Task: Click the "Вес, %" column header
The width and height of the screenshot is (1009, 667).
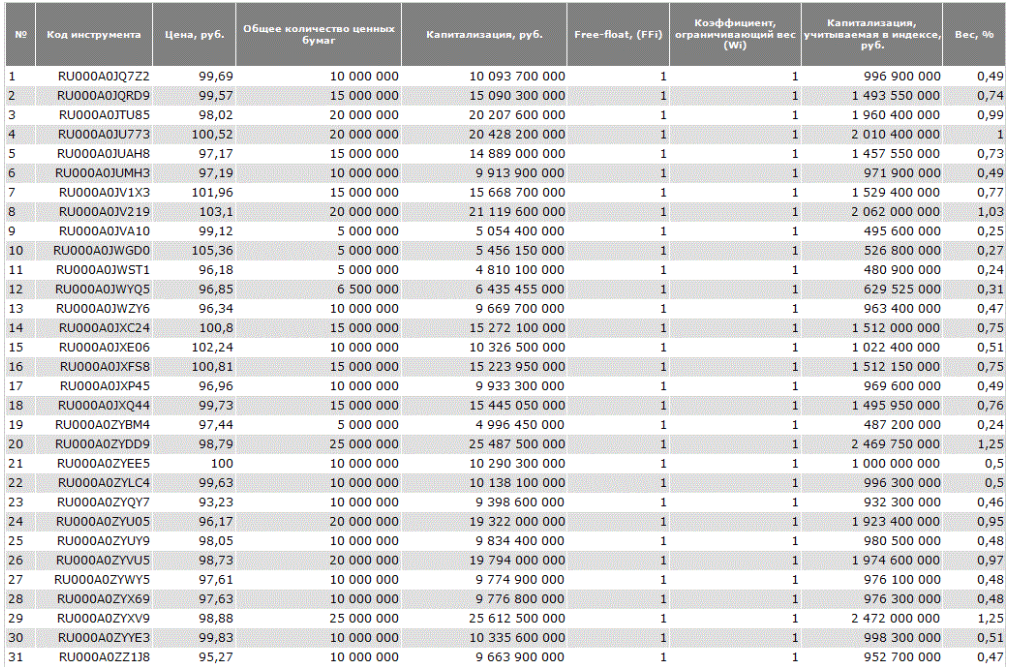Action: (974, 34)
